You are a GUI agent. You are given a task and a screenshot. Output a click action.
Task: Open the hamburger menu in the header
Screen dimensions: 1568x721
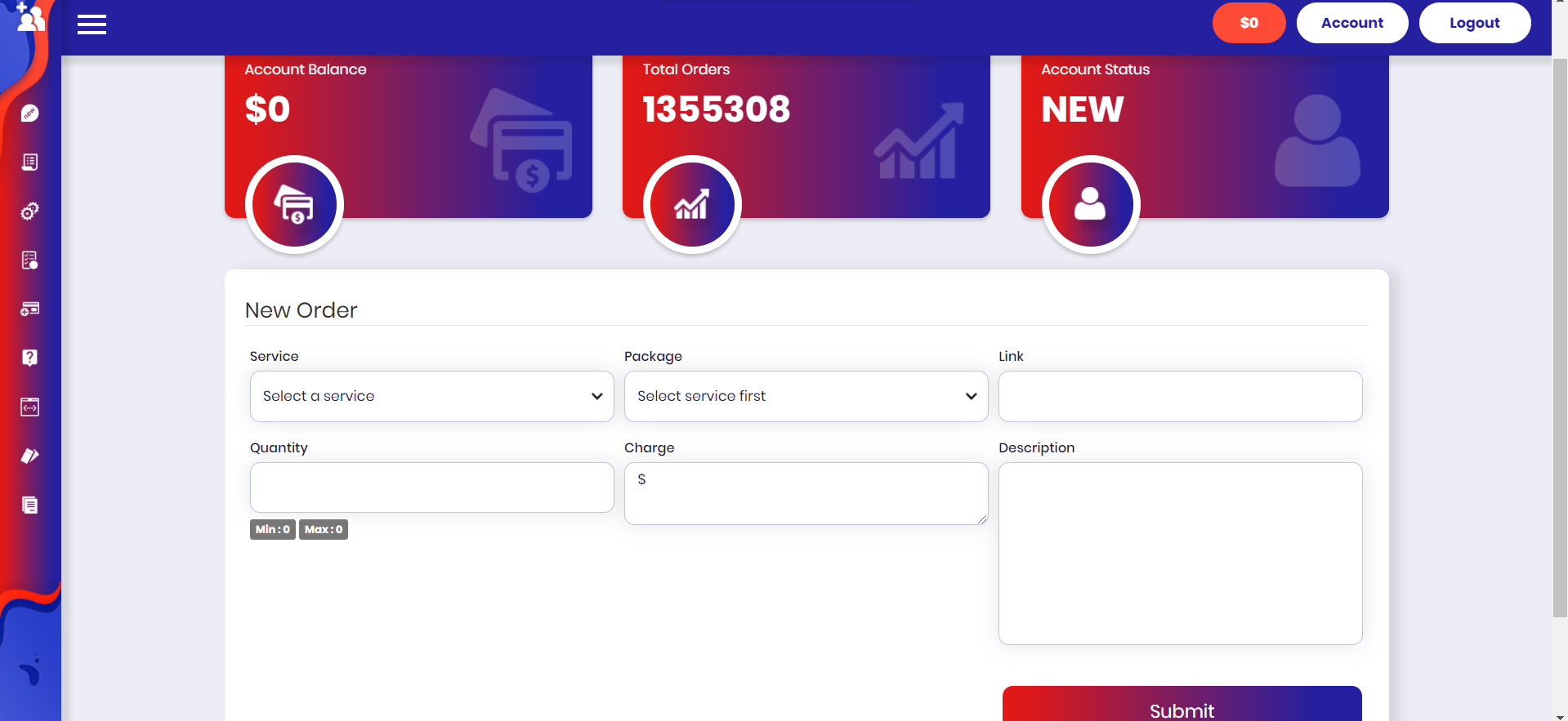[92, 24]
